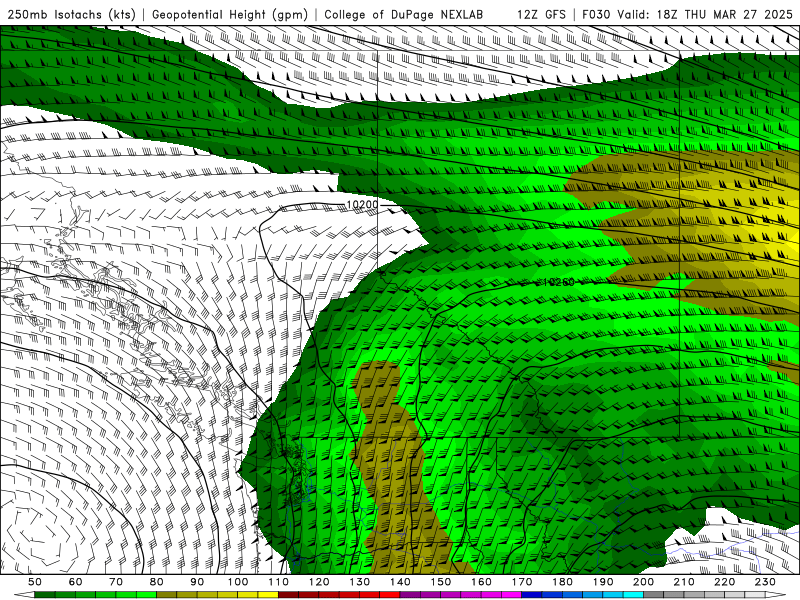The width and height of the screenshot is (800, 600).
Task: Click the 10260 height contour label
Action: (559, 282)
